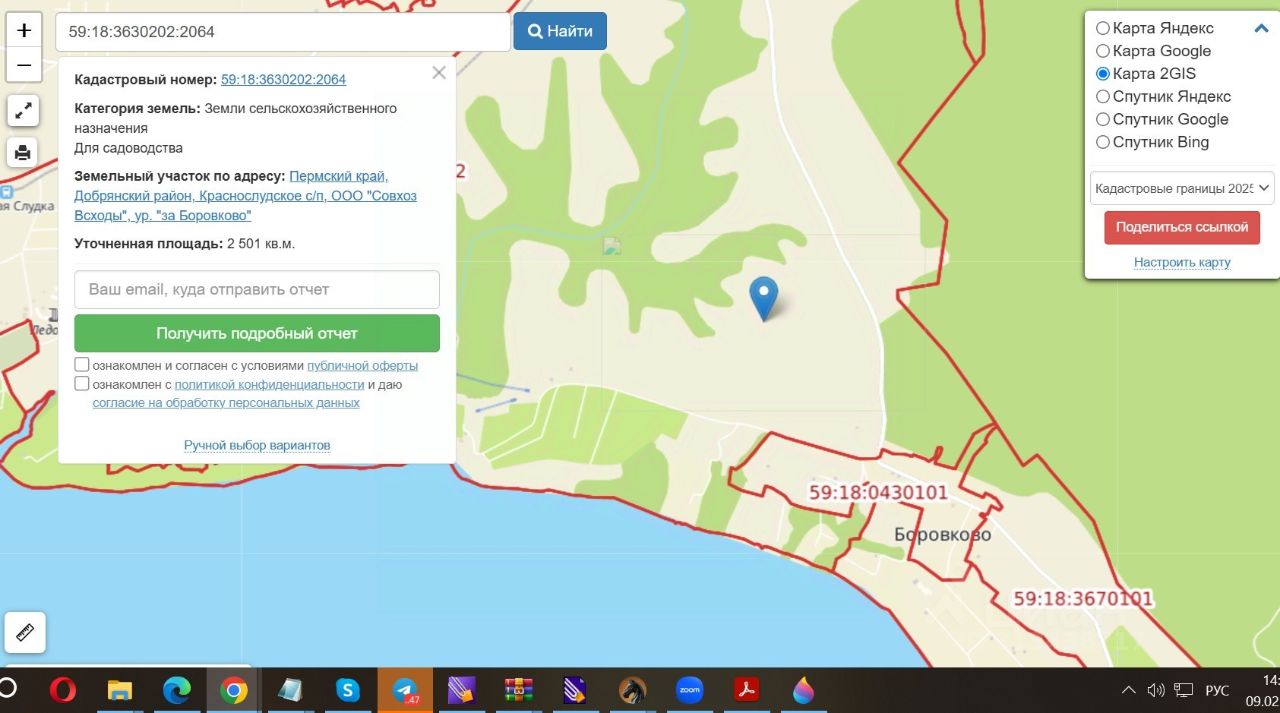
Task: Collapse the map layers panel chevron
Action: point(1261,28)
